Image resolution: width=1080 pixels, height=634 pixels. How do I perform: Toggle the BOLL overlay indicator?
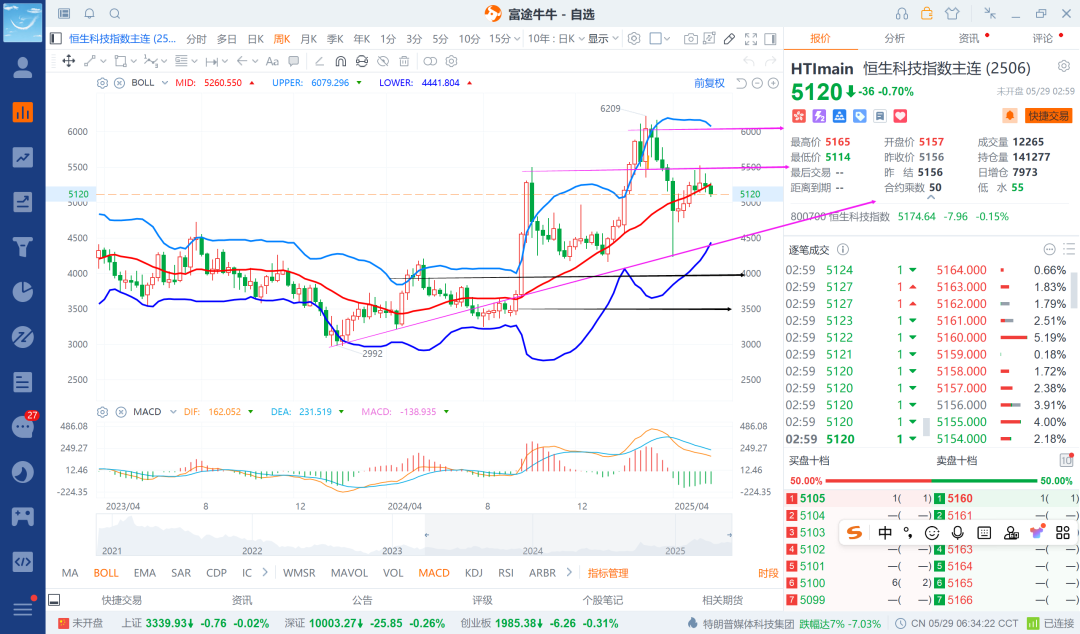[x=106, y=573]
